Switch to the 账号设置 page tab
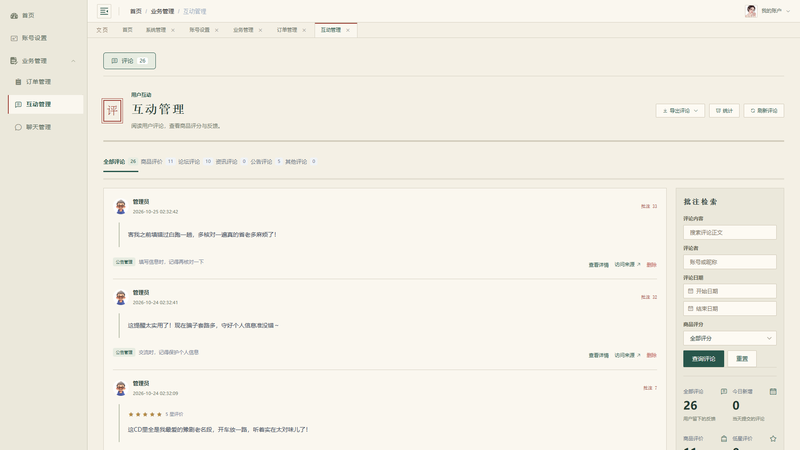This screenshot has height=450, width=800. (199, 30)
